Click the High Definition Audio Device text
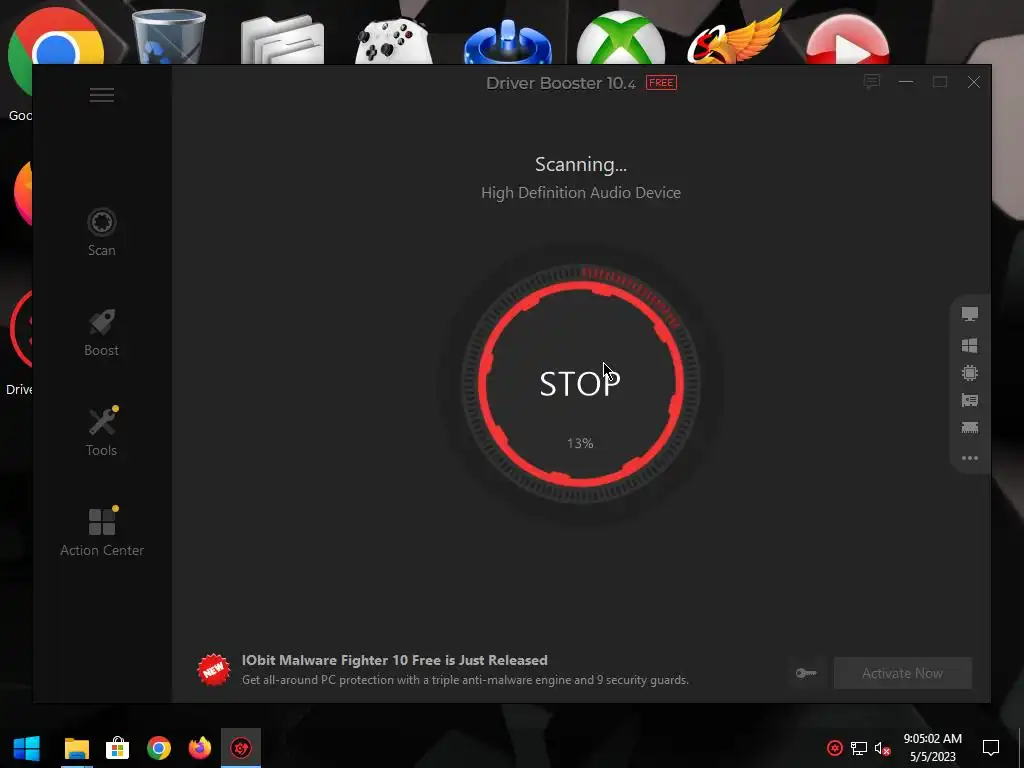Screen dimensions: 1024x768 (x=581, y=193)
